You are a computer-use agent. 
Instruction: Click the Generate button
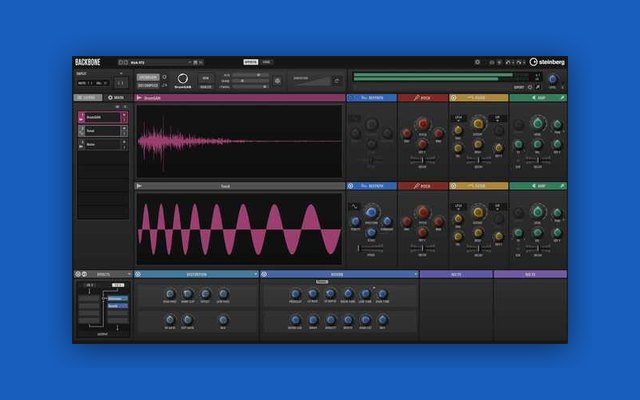205,87
